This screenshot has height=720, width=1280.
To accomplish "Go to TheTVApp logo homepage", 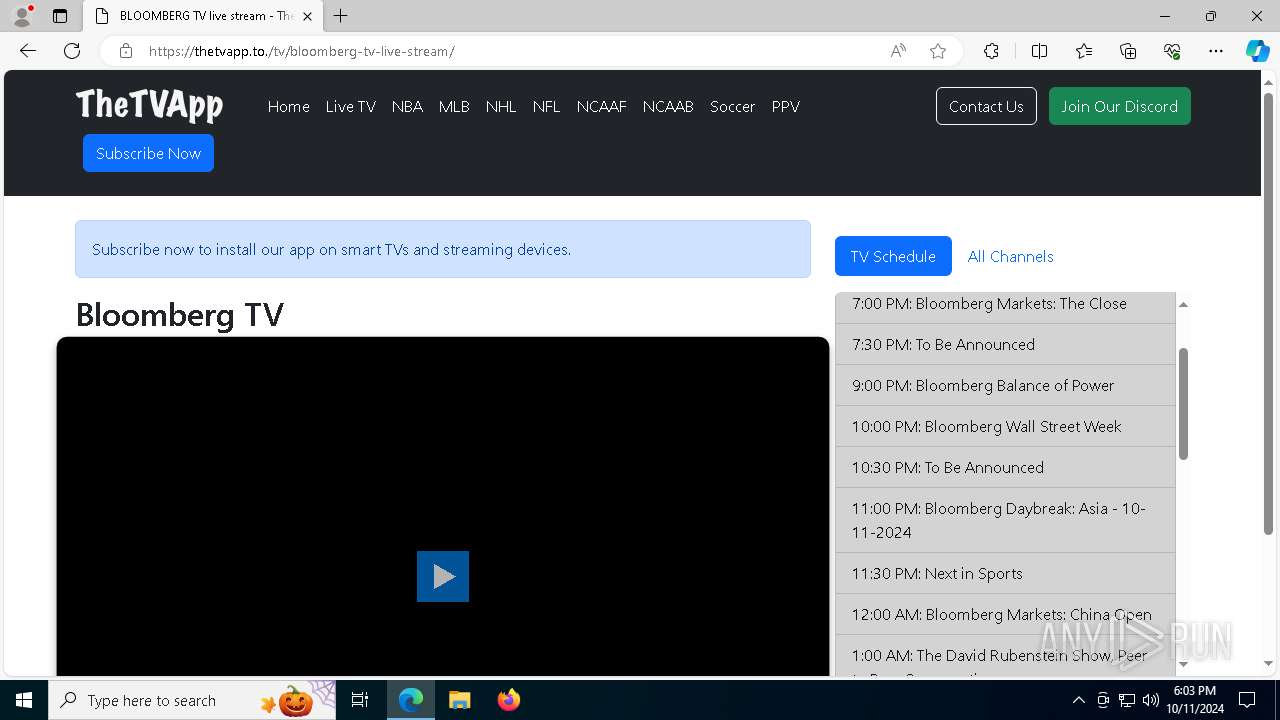I will pos(149,105).
